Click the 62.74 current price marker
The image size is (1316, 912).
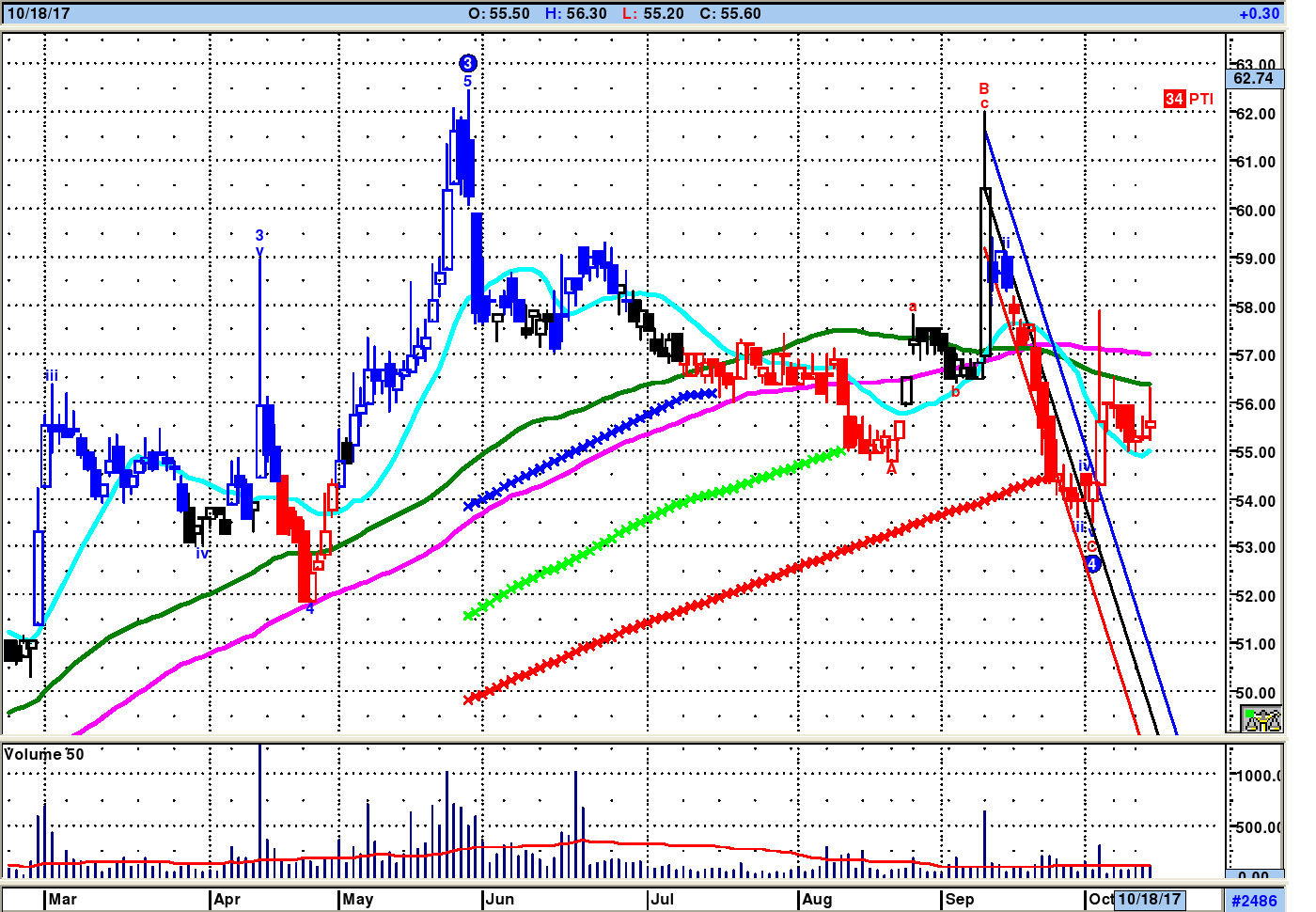pos(1253,78)
